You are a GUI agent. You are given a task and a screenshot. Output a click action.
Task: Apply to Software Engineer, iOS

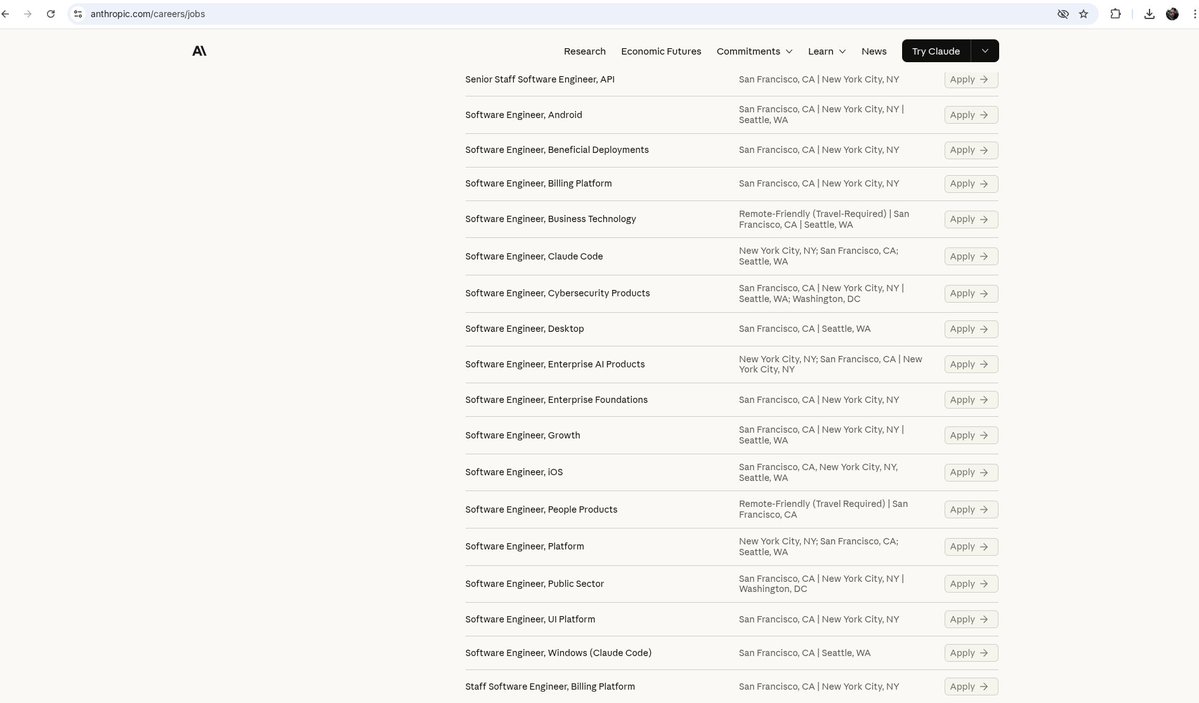pos(970,472)
